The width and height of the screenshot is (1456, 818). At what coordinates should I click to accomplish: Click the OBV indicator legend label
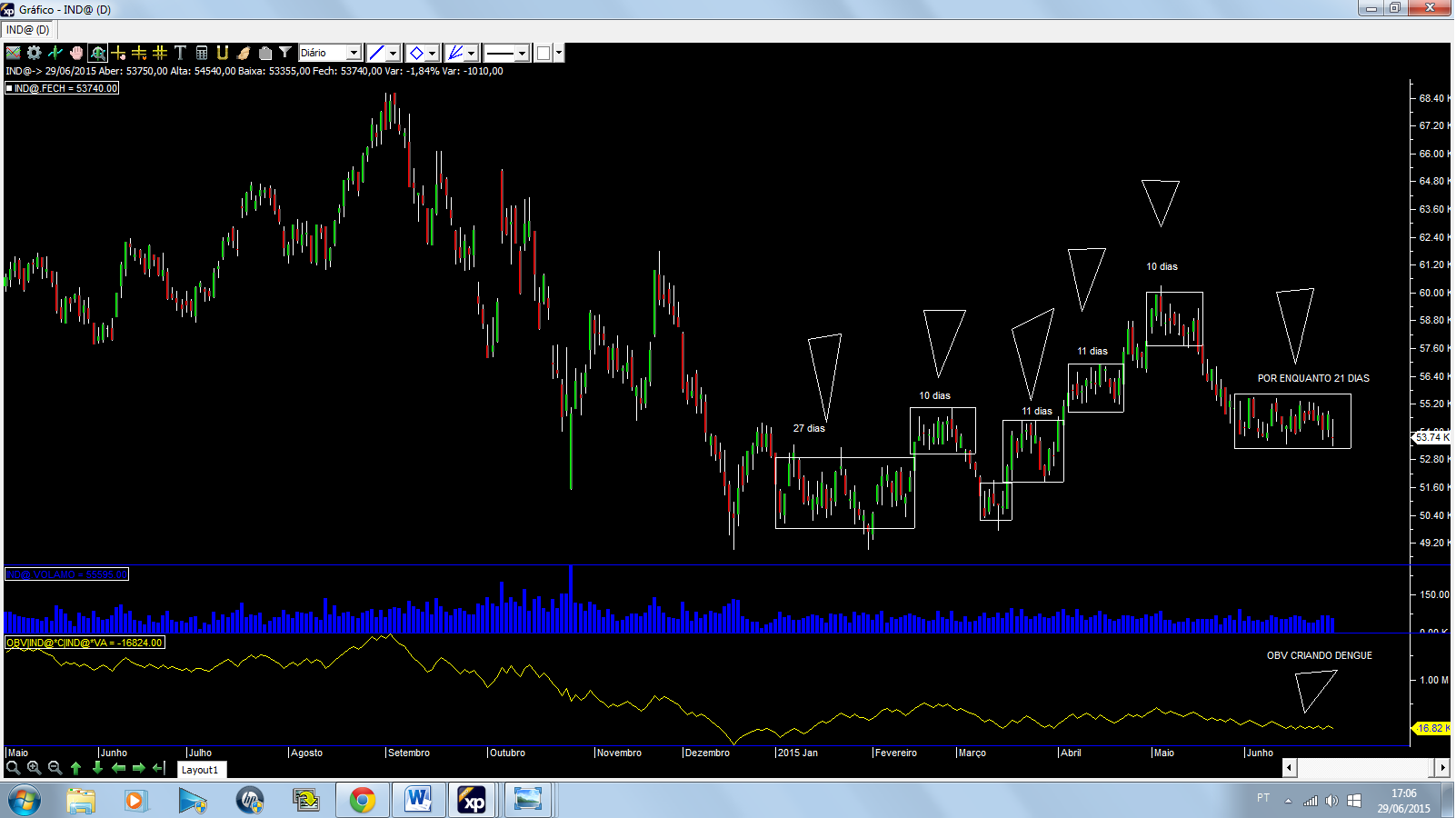coord(85,643)
